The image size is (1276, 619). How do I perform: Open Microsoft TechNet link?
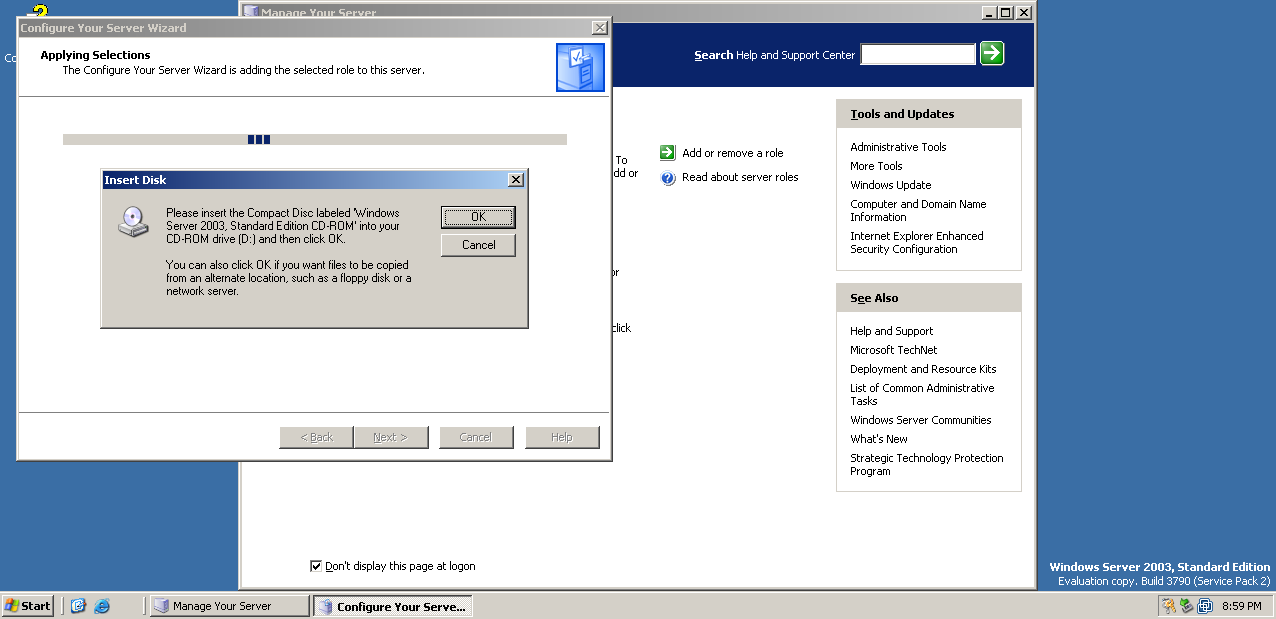pyautogui.click(x=894, y=350)
